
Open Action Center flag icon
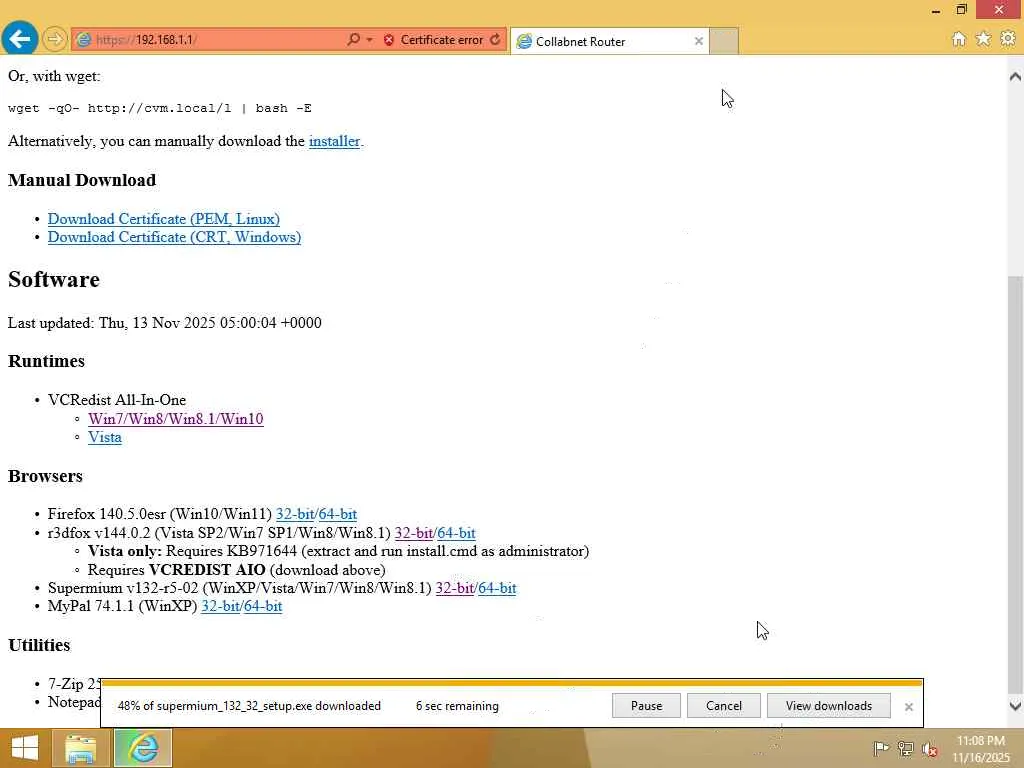tap(881, 748)
